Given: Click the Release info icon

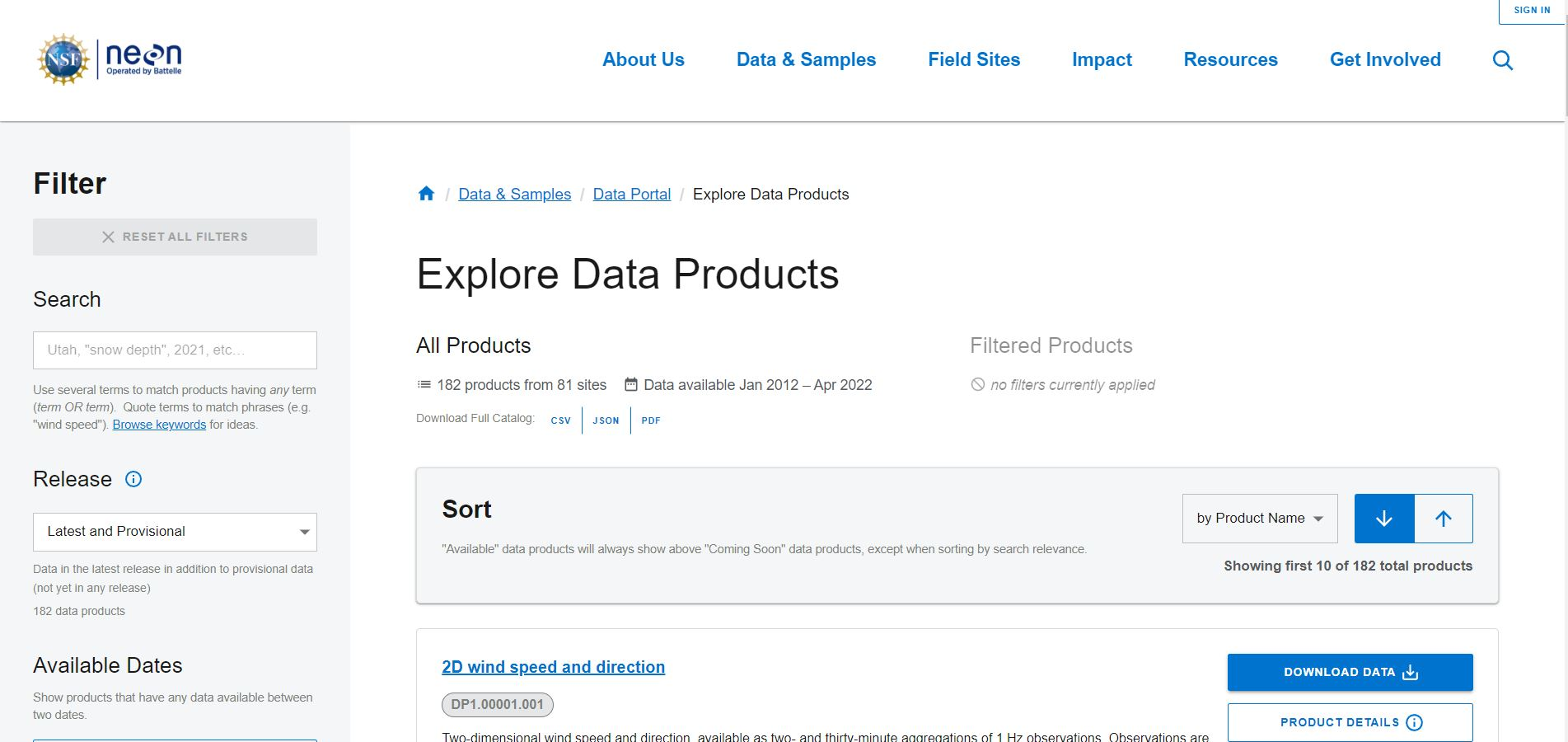Looking at the screenshot, I should 133,479.
